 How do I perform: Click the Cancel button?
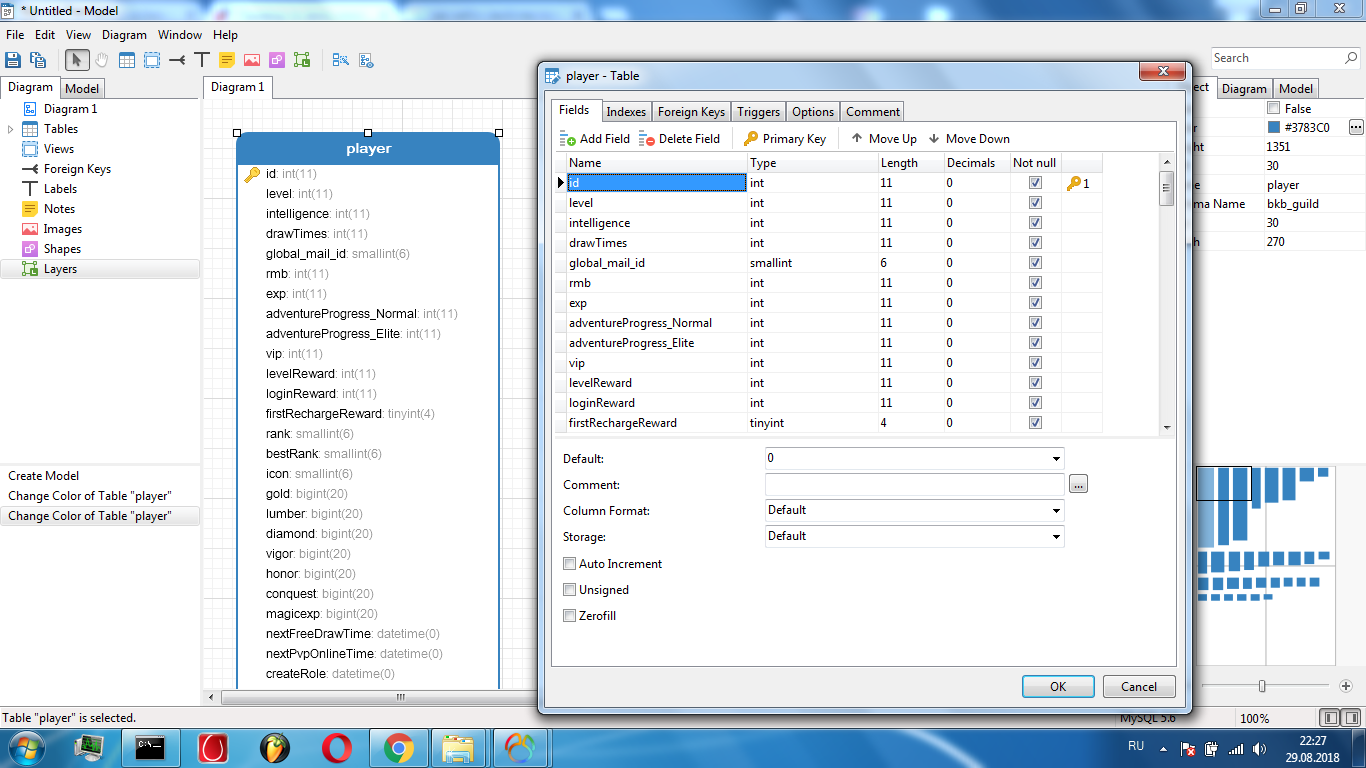pos(1139,687)
